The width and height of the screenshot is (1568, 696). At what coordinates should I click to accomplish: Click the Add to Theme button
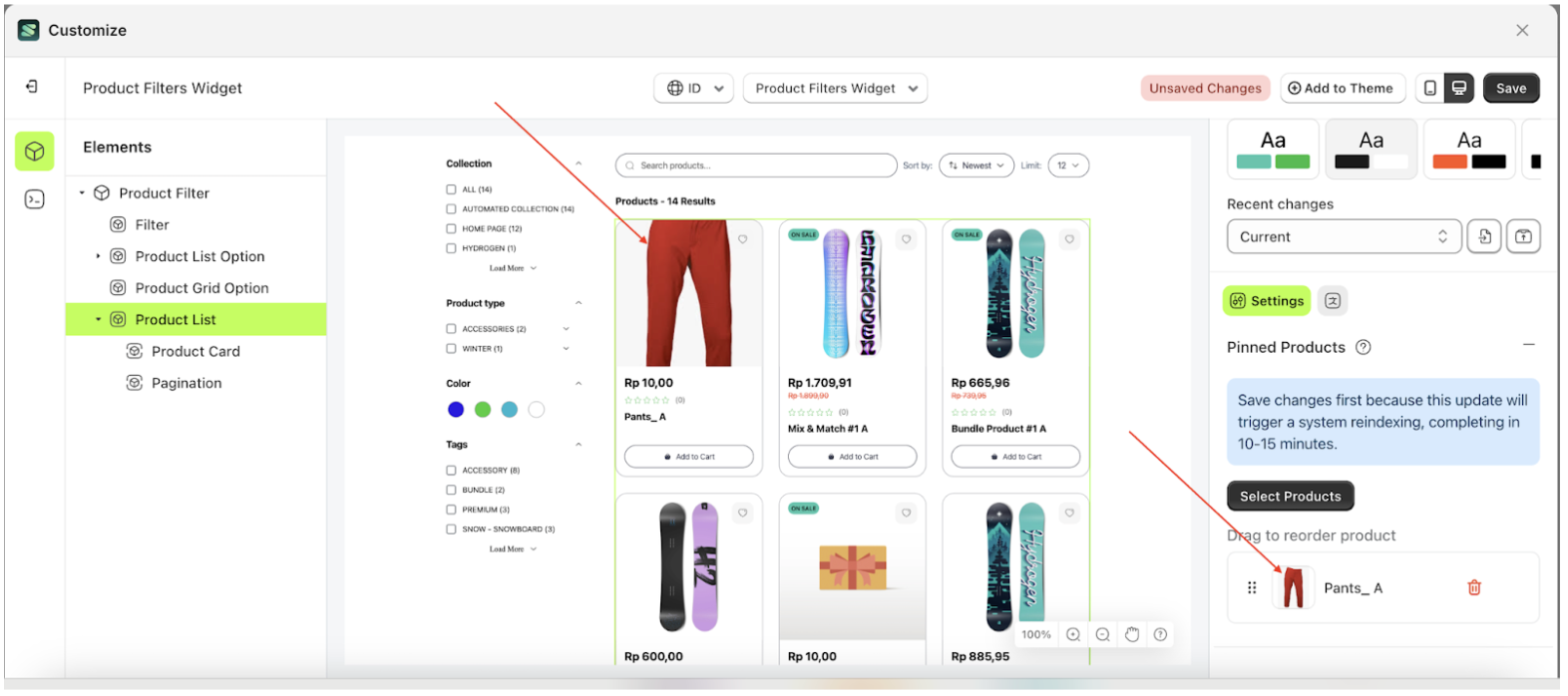[x=1342, y=89]
